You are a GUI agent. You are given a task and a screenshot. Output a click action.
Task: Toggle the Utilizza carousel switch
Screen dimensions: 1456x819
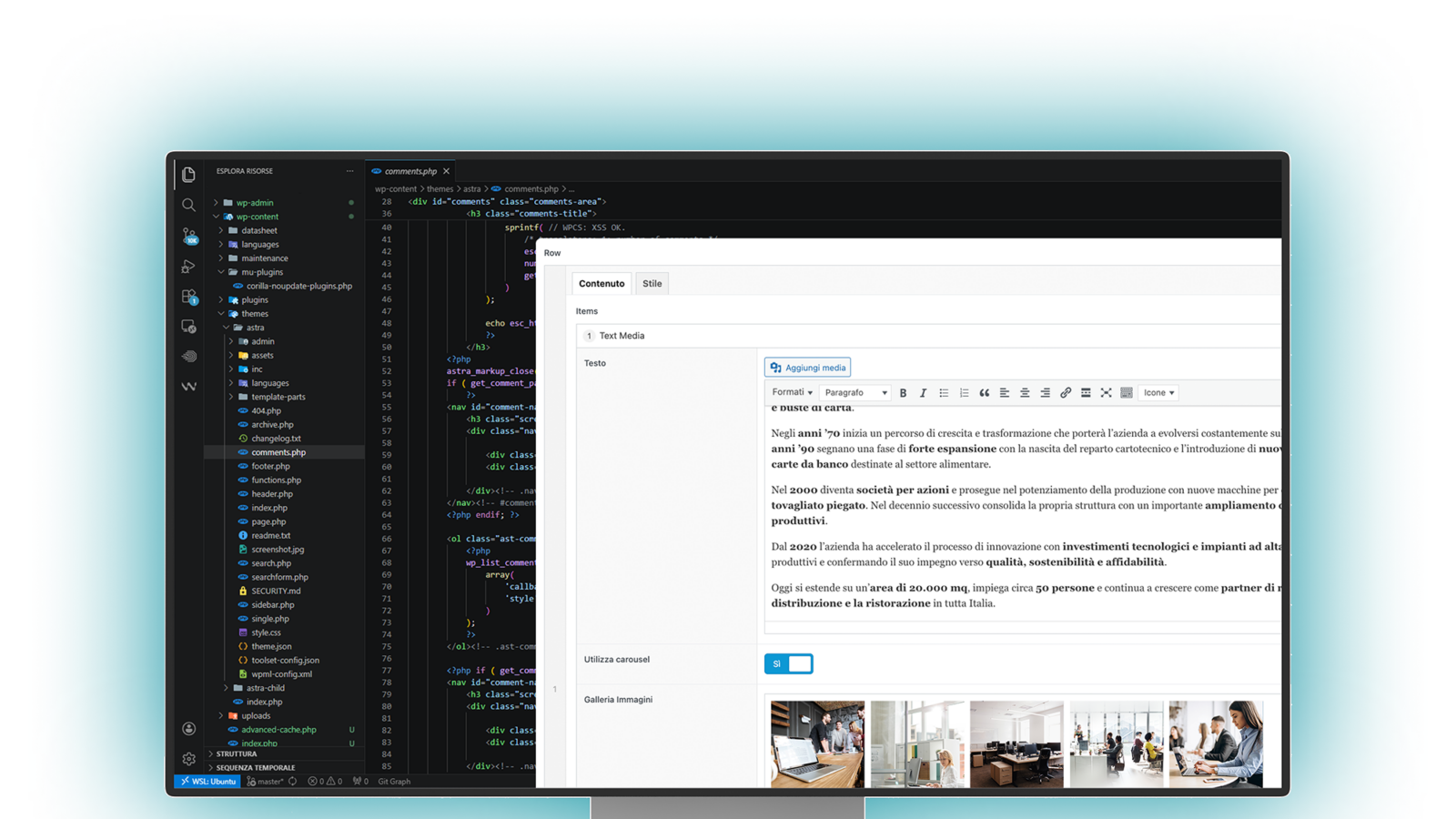click(788, 663)
